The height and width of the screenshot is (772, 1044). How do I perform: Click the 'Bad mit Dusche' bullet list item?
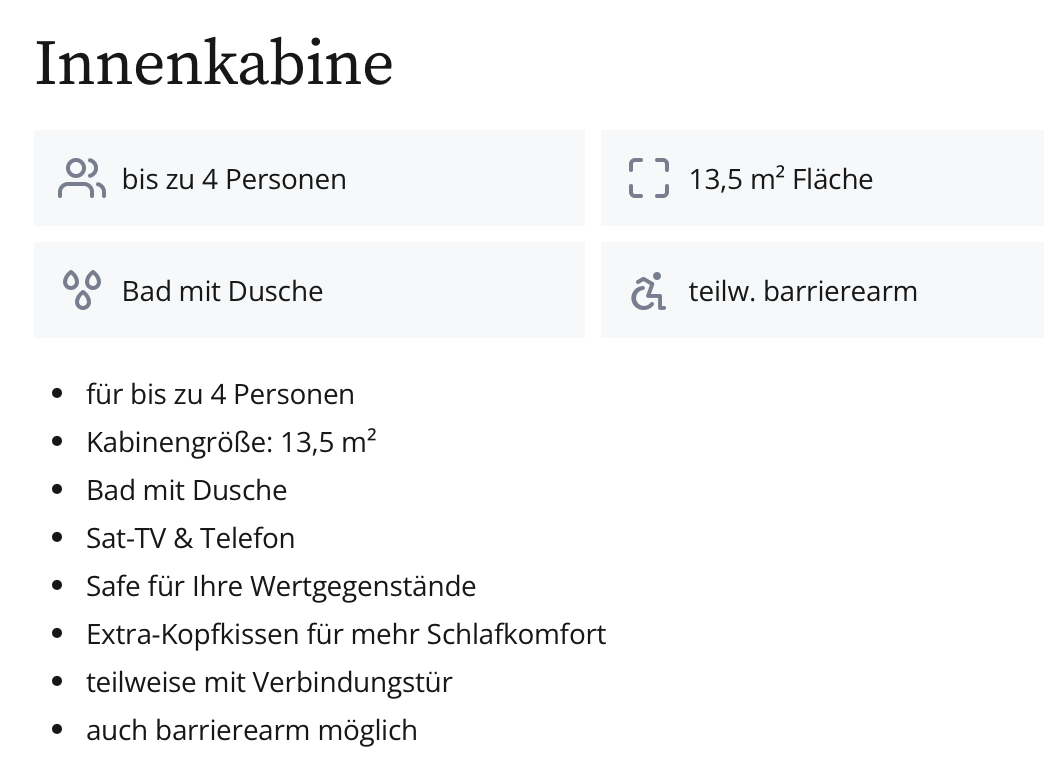tap(186, 490)
